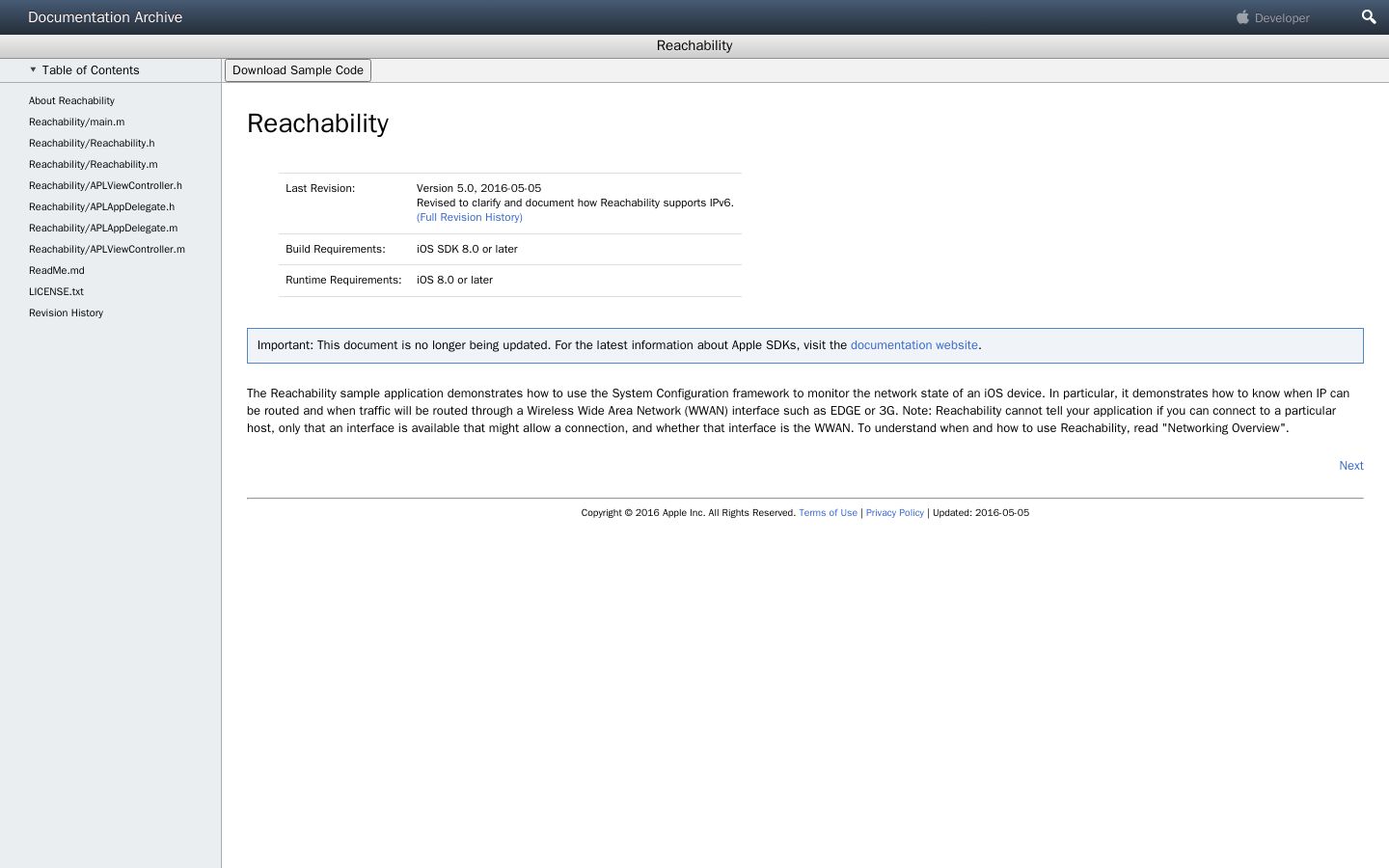The image size is (1389, 868).
Task: Open Reachability/APLAppDelegate.m file
Action: 103,228
